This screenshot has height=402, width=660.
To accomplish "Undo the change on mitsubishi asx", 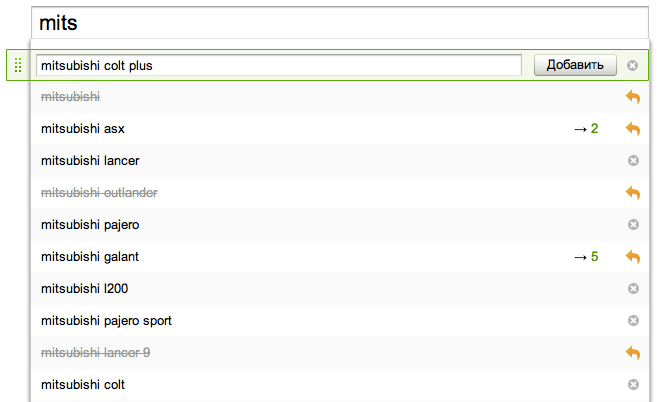I will (x=632, y=129).
